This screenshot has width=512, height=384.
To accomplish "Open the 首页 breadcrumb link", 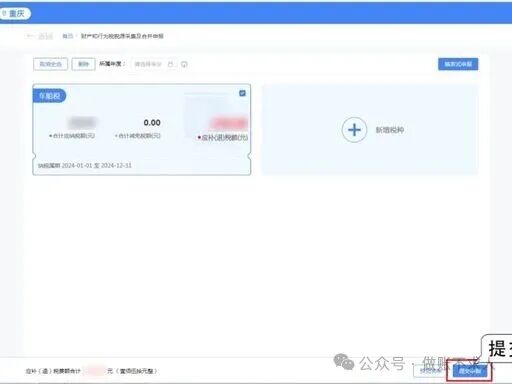I will pos(68,36).
